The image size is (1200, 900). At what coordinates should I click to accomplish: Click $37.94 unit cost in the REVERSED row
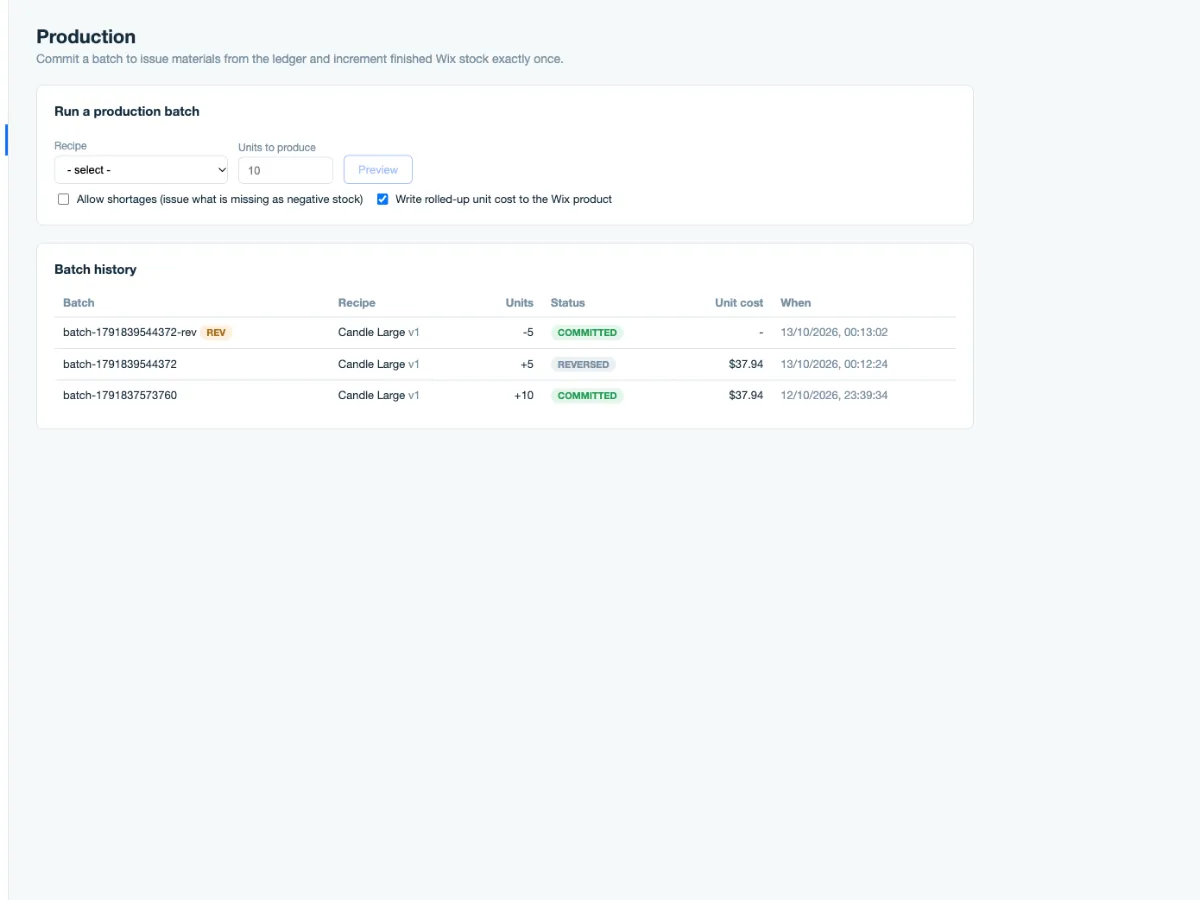[746, 364]
